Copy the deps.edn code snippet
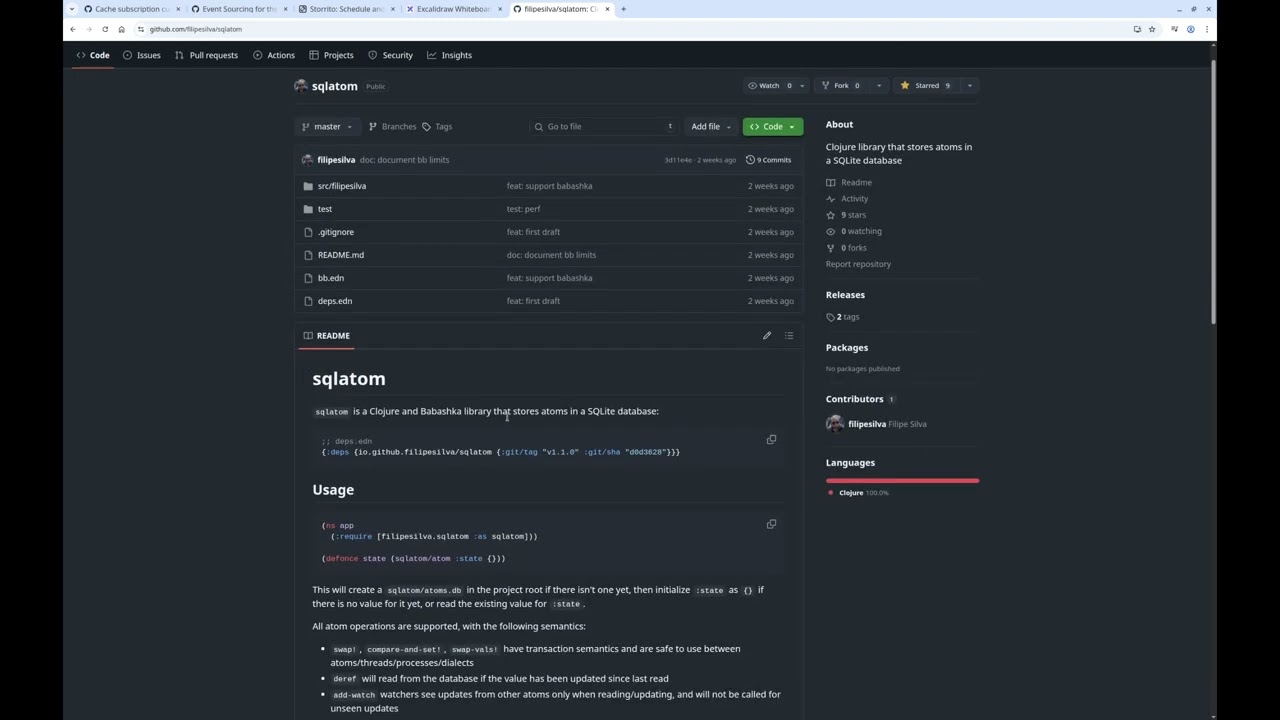The width and height of the screenshot is (1280, 720). click(x=771, y=440)
